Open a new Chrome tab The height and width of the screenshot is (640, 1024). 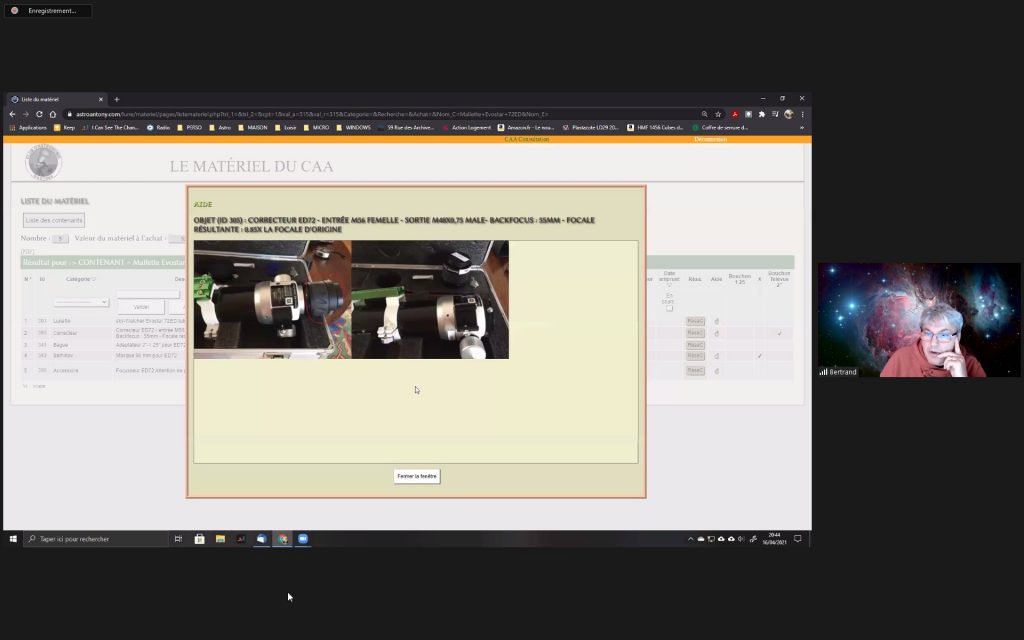[x=117, y=99]
